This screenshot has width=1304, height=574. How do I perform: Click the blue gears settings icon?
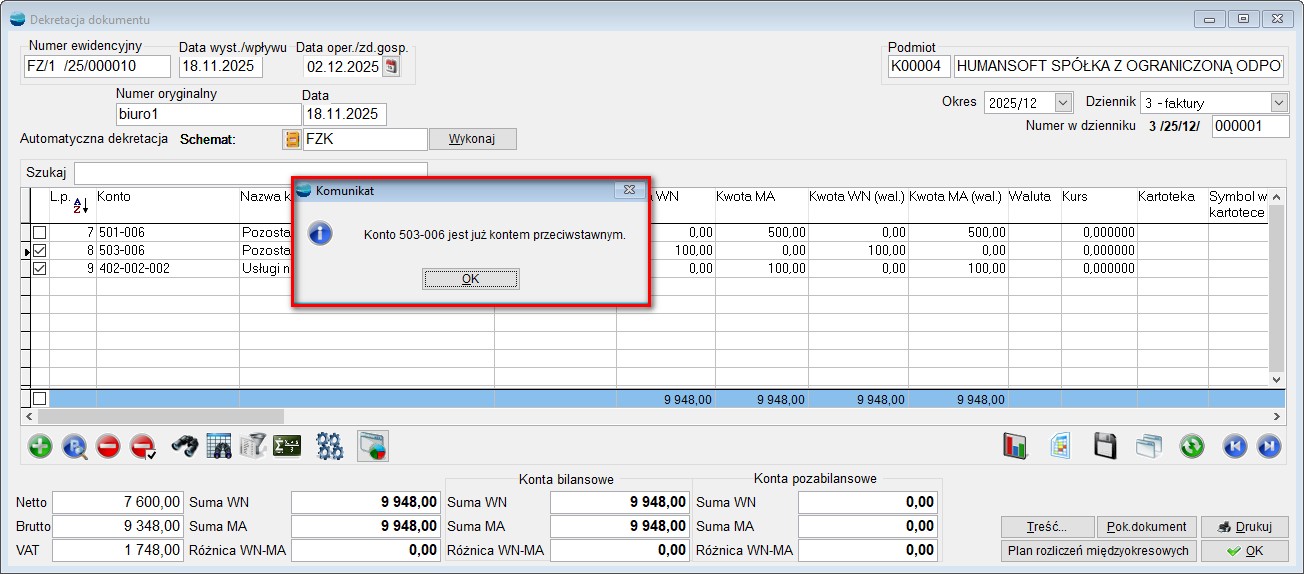pos(330,446)
